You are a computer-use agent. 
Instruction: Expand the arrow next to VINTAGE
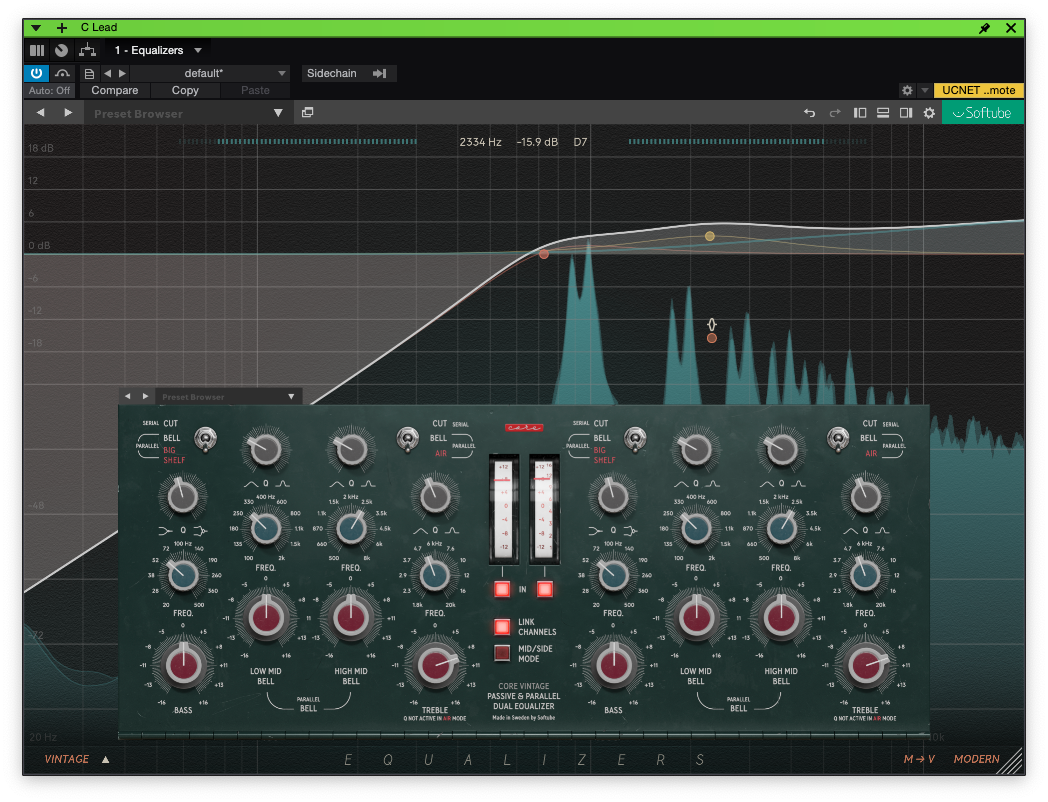[x=106, y=759]
